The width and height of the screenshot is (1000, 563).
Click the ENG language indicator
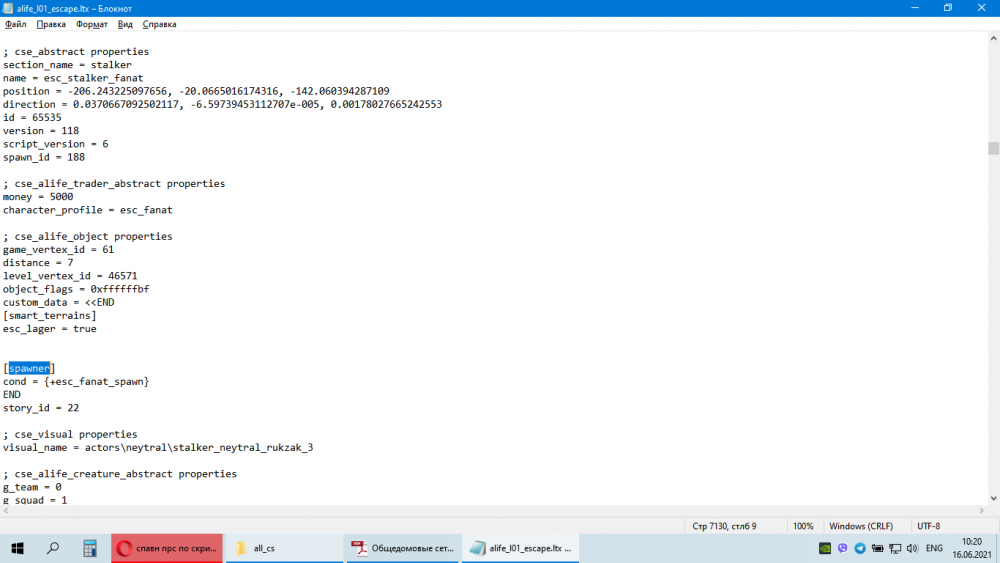tap(934, 548)
